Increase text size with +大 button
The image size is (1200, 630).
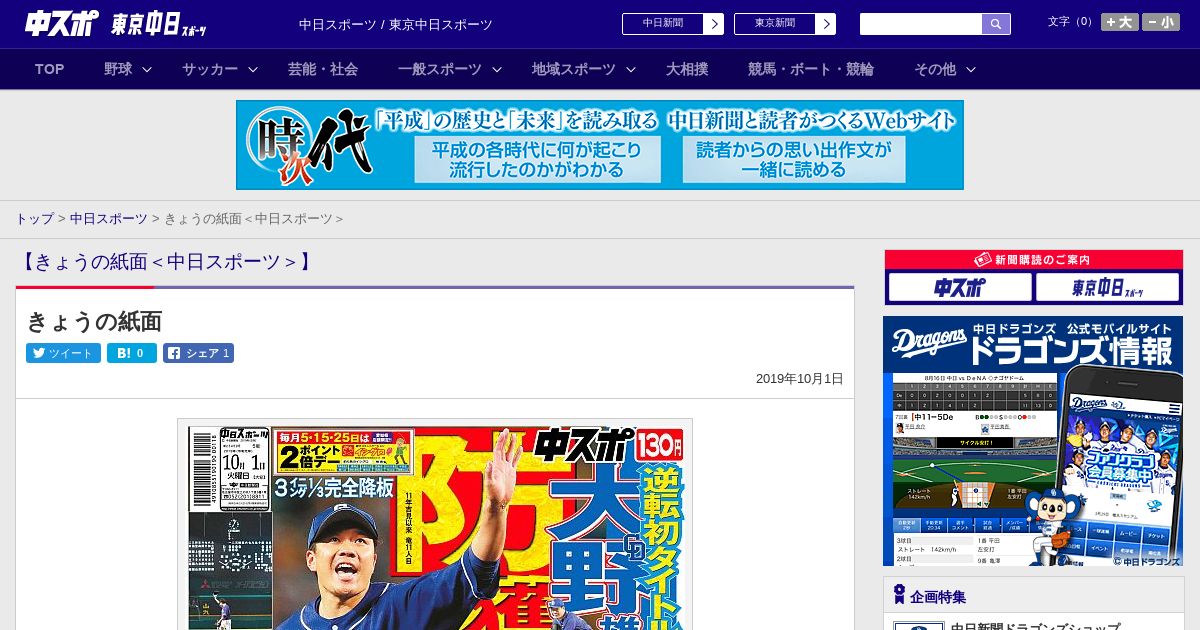click(x=1120, y=22)
